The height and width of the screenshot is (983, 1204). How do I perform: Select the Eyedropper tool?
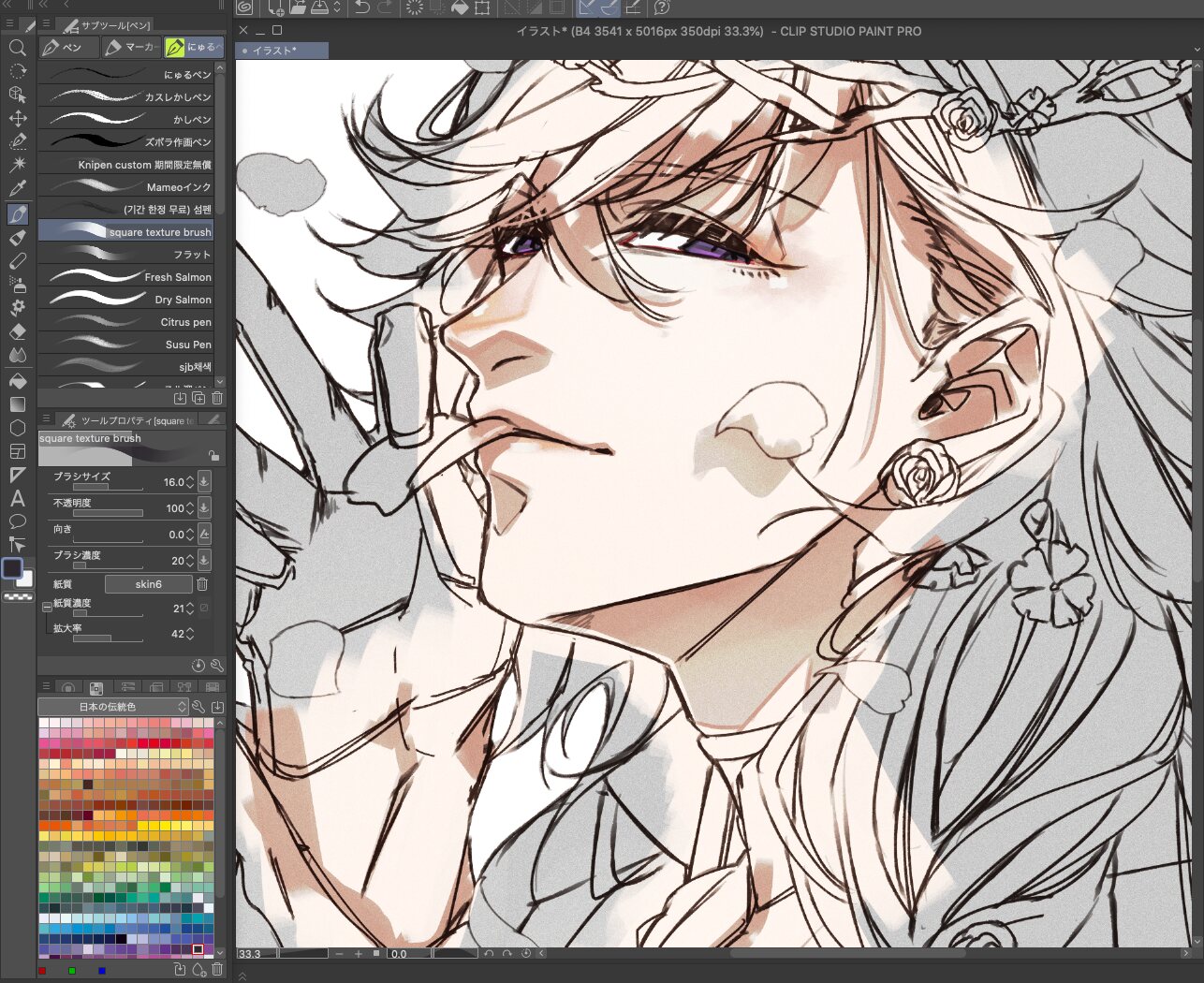17,189
